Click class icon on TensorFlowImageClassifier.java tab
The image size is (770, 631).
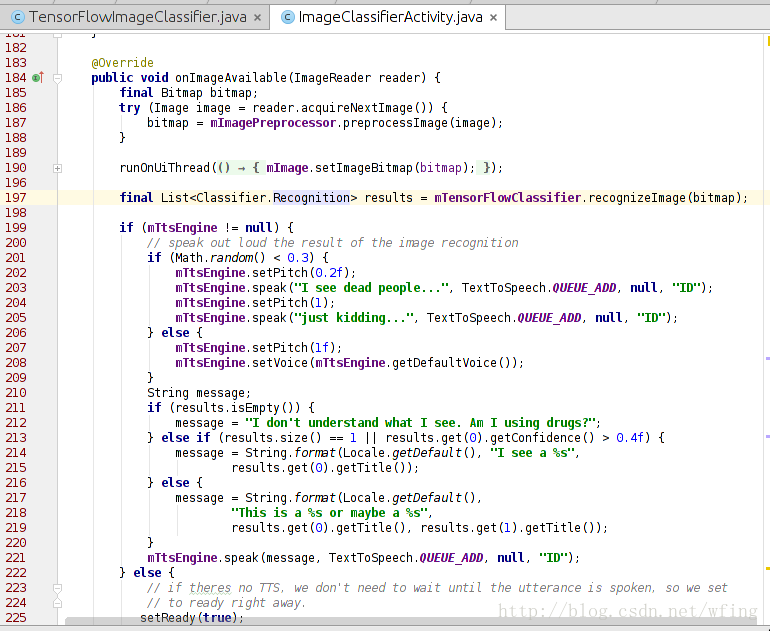click(18, 18)
